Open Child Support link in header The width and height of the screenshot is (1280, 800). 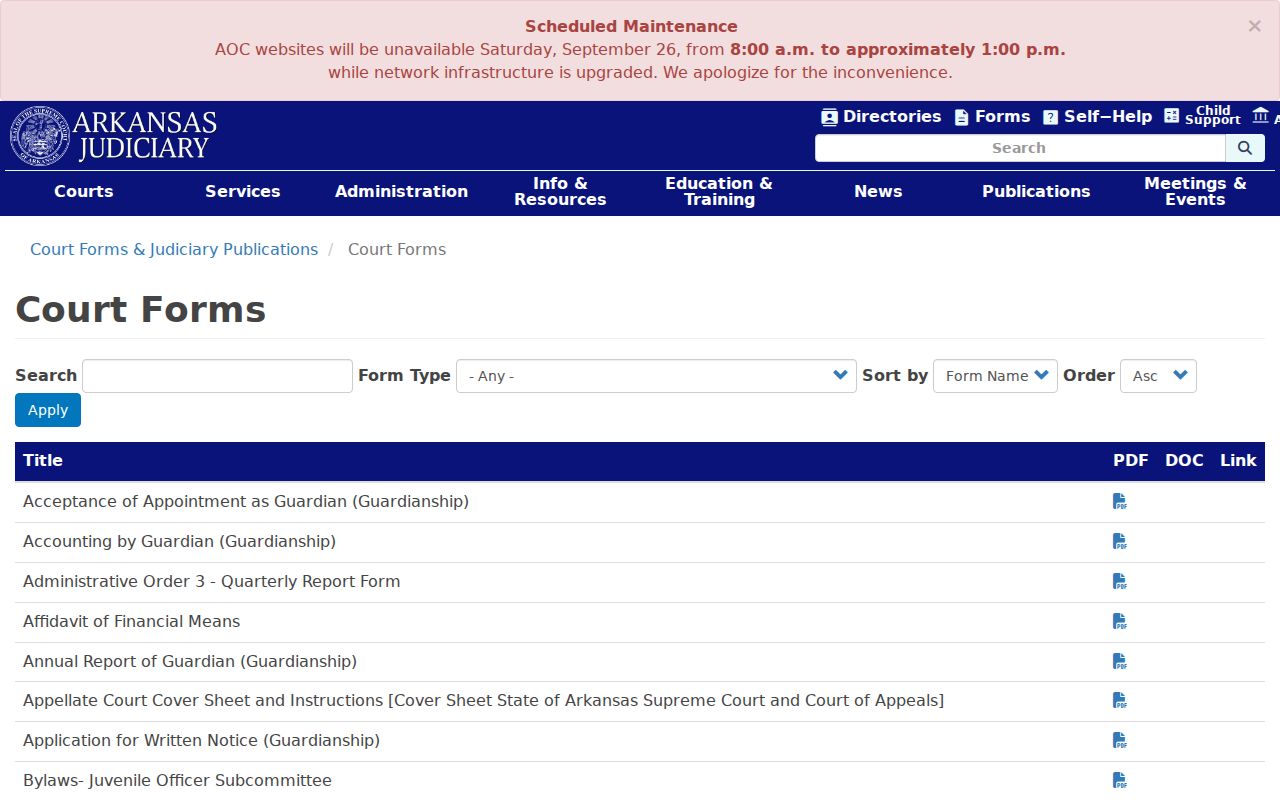click(1203, 116)
